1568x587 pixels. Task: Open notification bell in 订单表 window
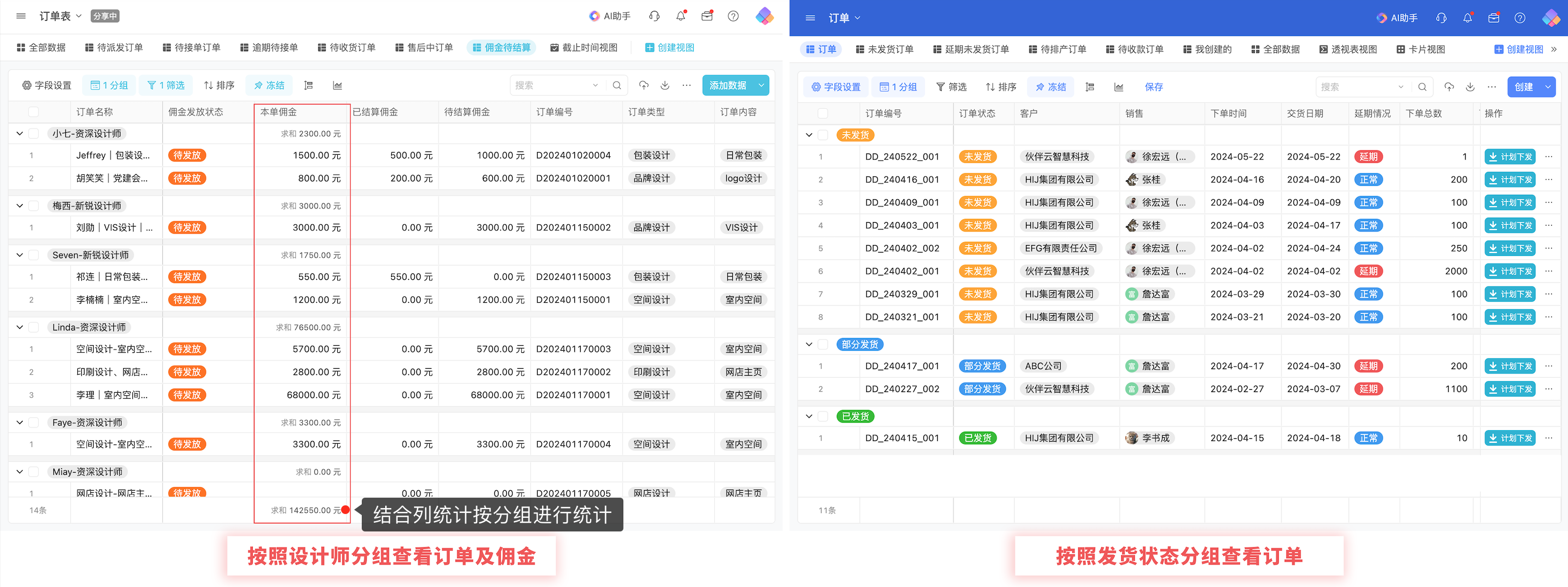pyautogui.click(x=681, y=16)
